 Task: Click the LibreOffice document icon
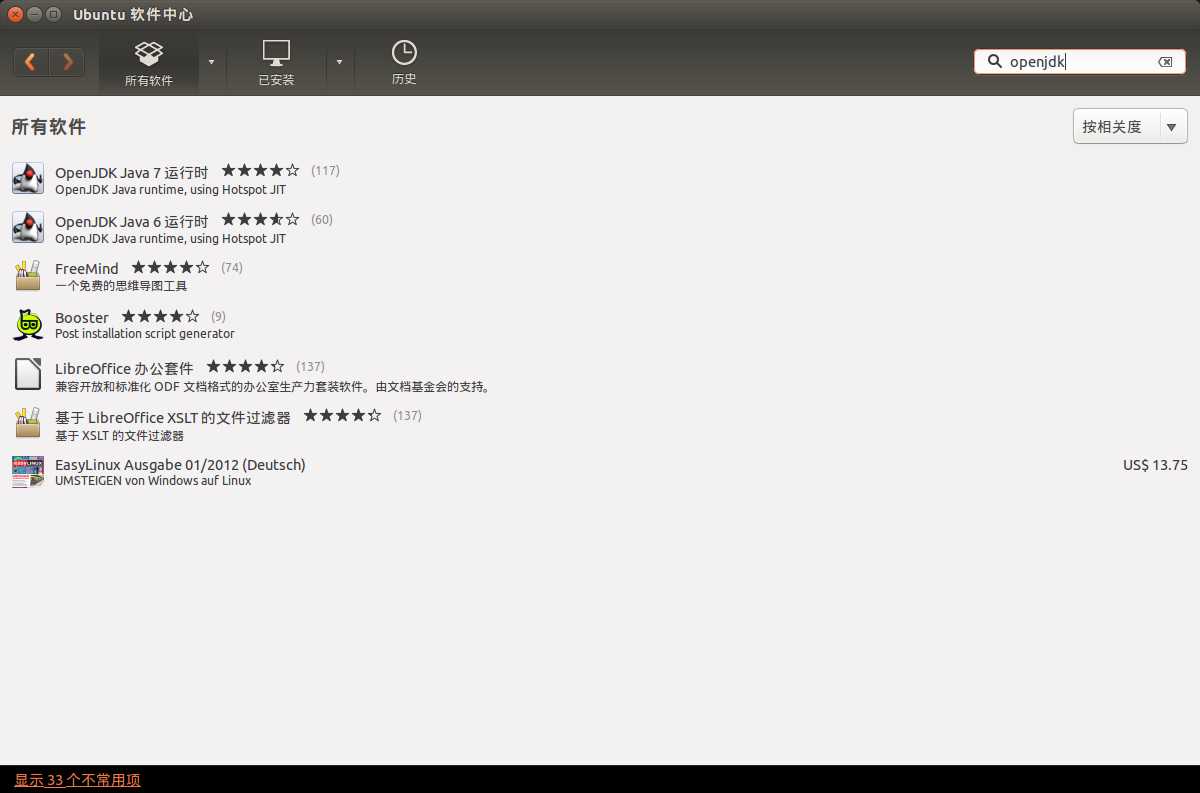click(28, 374)
